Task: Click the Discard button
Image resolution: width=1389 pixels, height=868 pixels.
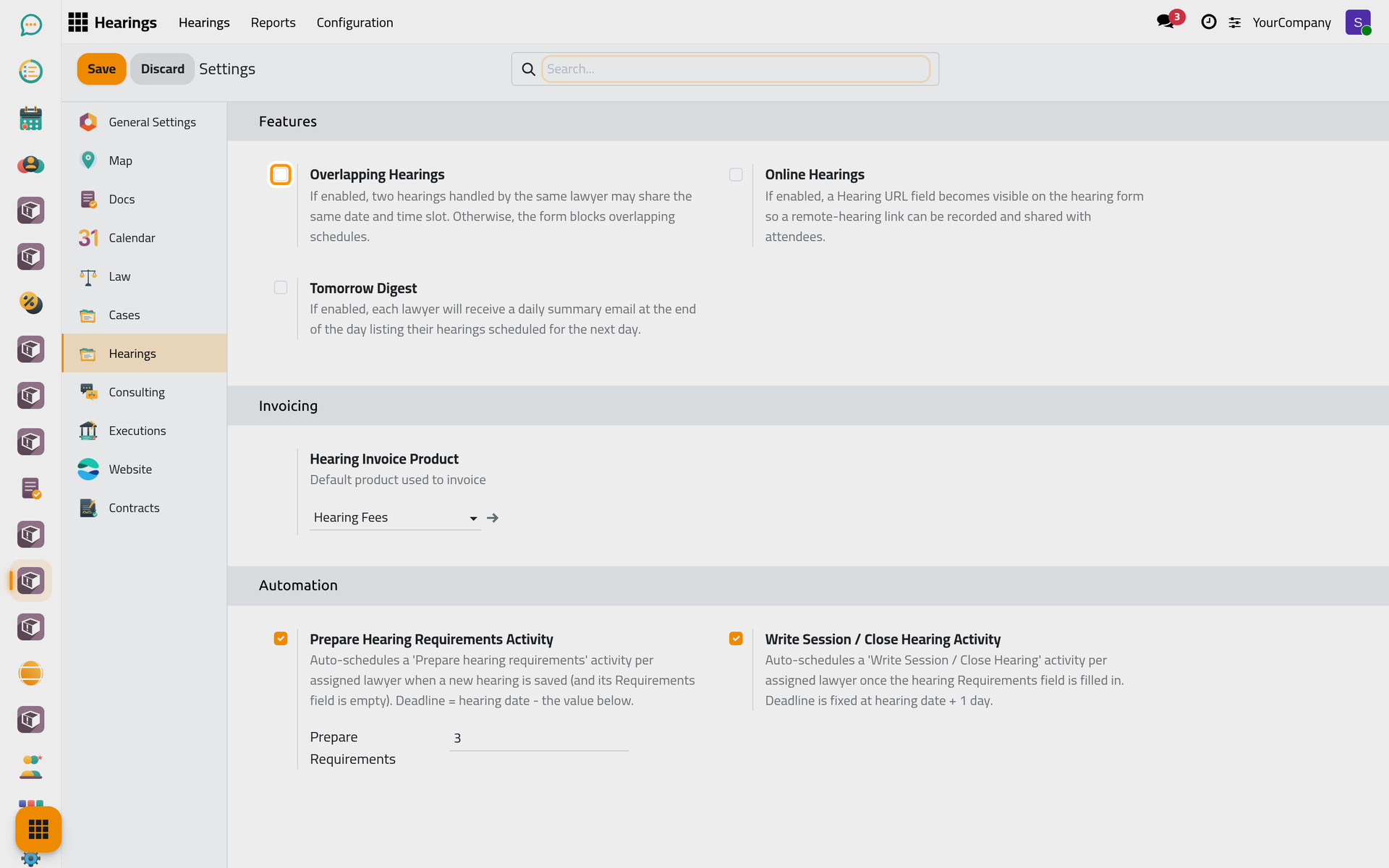Action: coord(162,69)
